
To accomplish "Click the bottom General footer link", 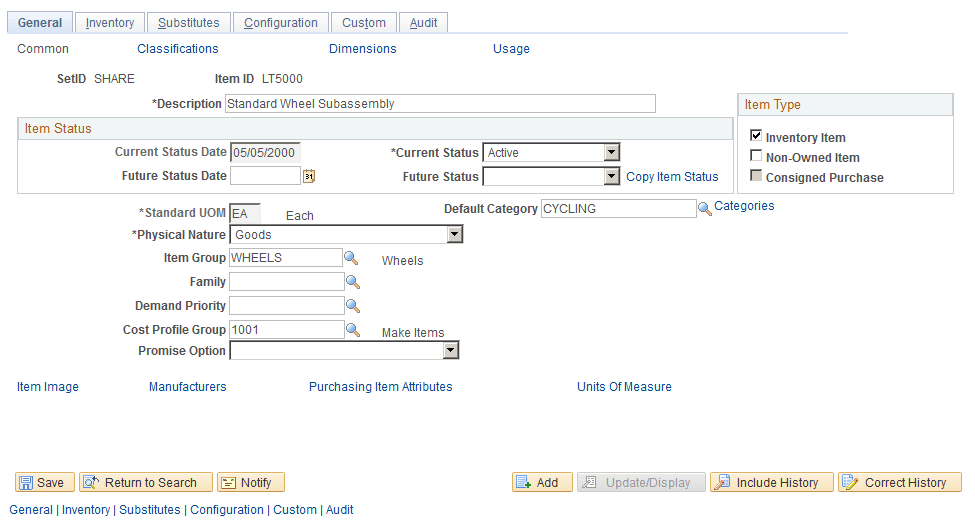I will point(31,510).
